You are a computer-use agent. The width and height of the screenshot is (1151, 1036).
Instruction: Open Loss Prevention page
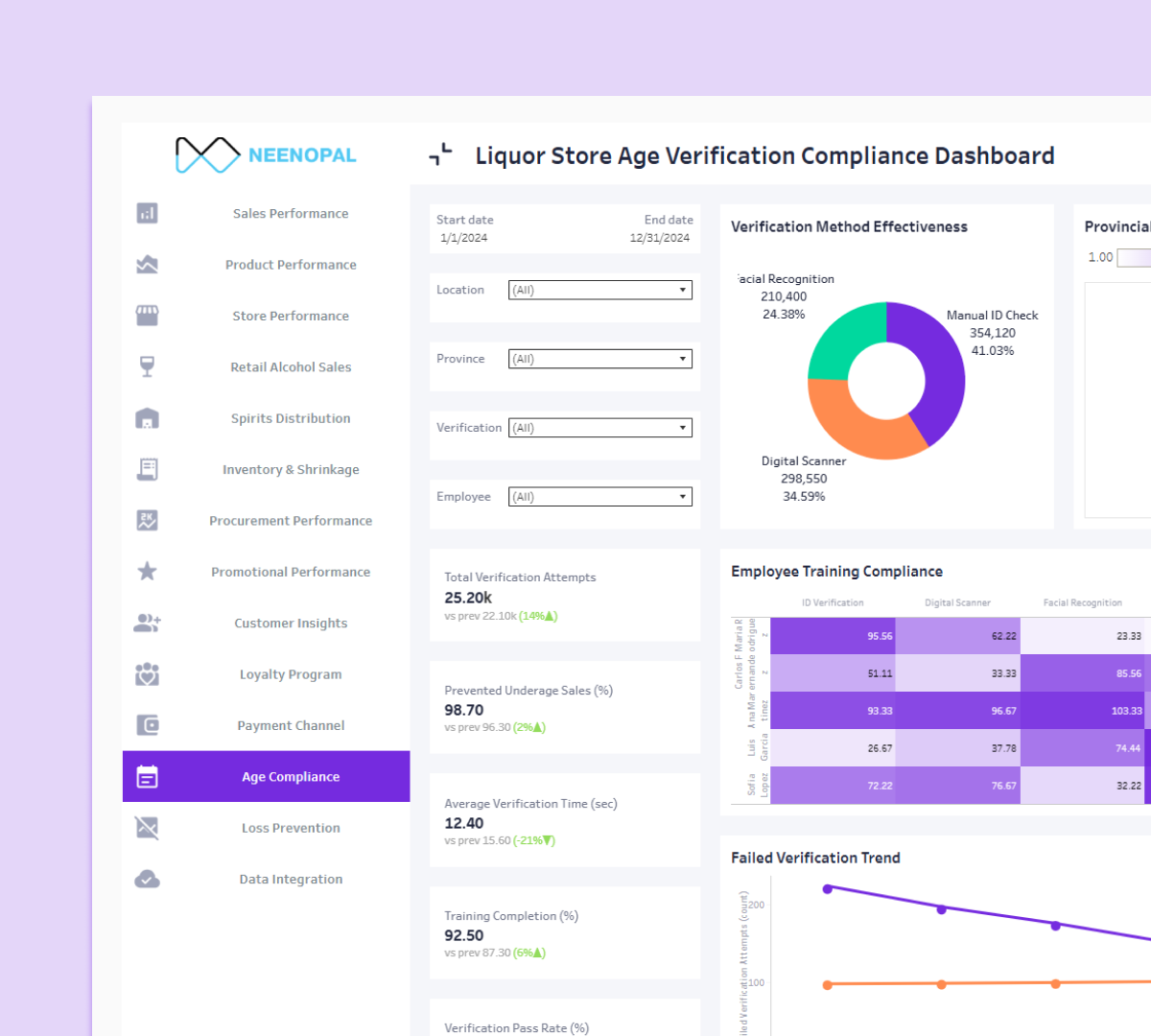pos(291,828)
